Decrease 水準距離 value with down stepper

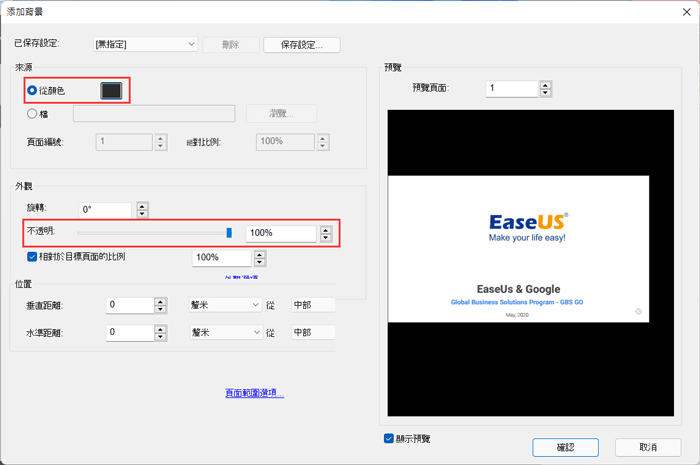tap(161, 337)
